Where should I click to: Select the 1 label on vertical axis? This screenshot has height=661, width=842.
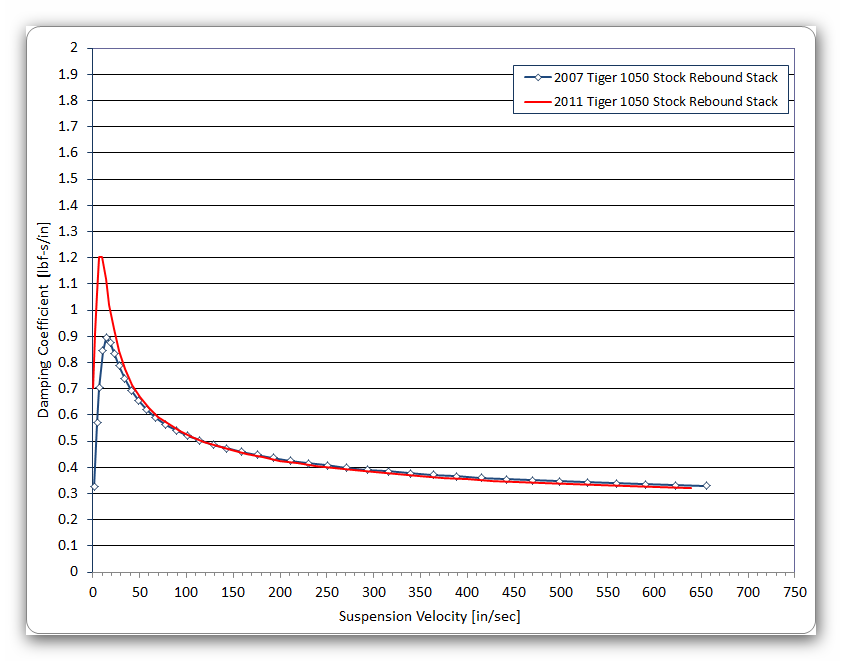73,310
